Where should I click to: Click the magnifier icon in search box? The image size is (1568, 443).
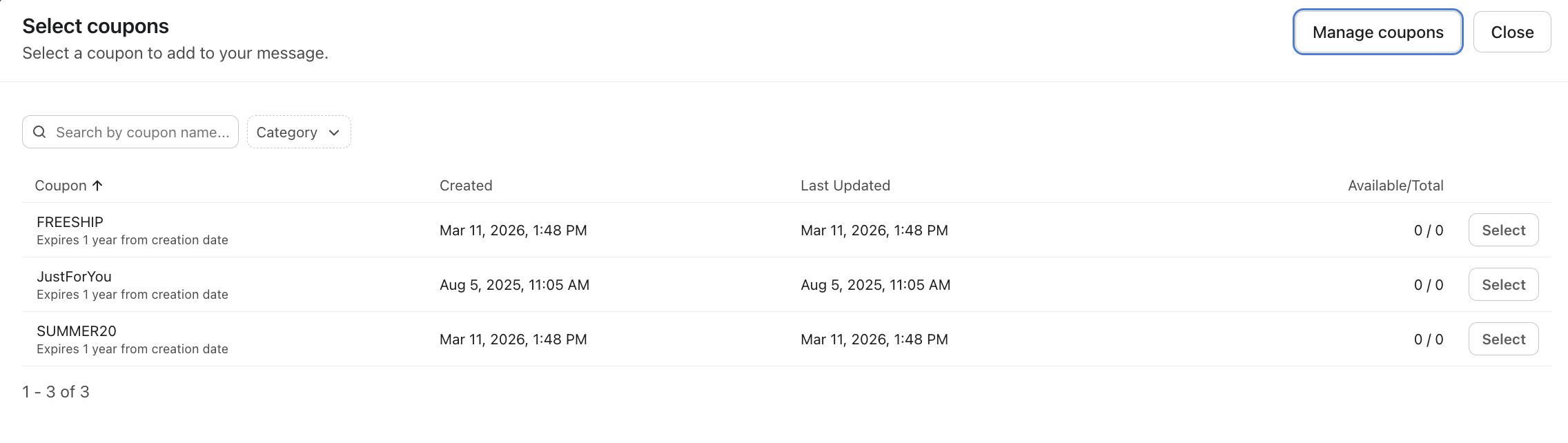pos(40,132)
